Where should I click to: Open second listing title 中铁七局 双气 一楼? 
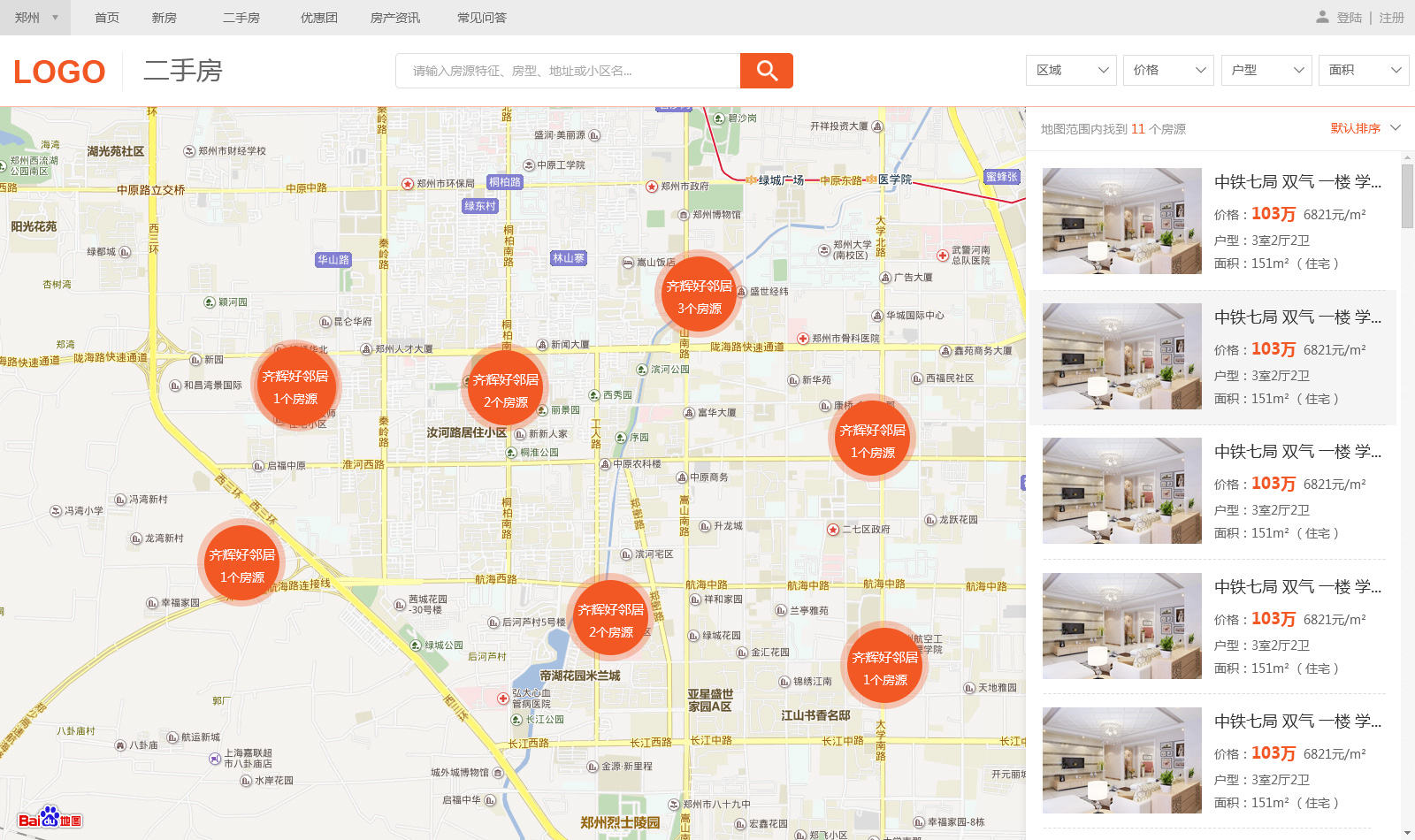[x=1297, y=317]
